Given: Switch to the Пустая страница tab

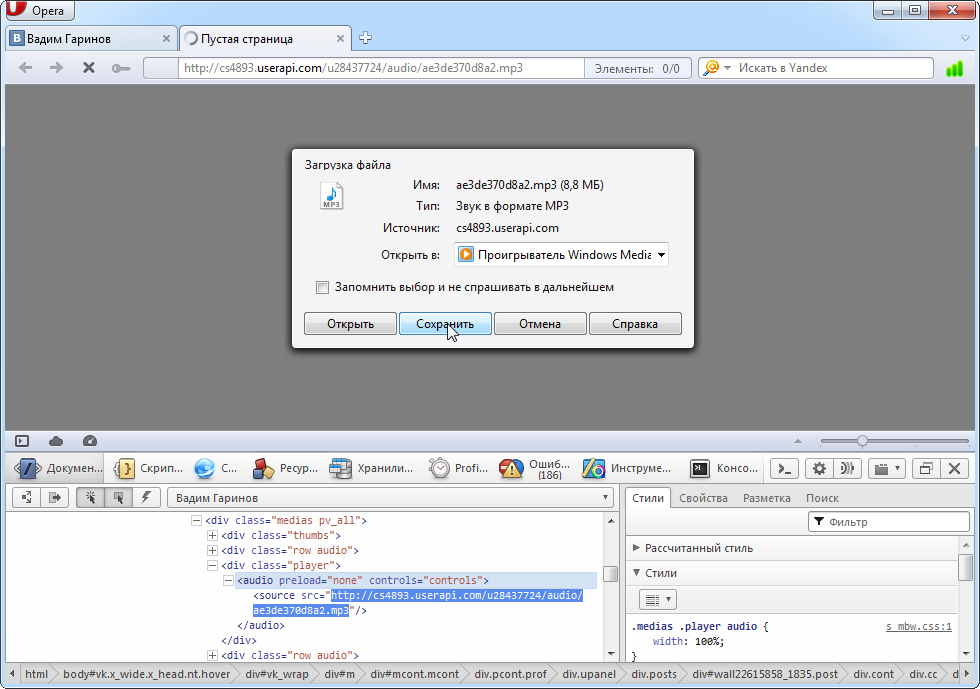Looking at the screenshot, I should 265,39.
